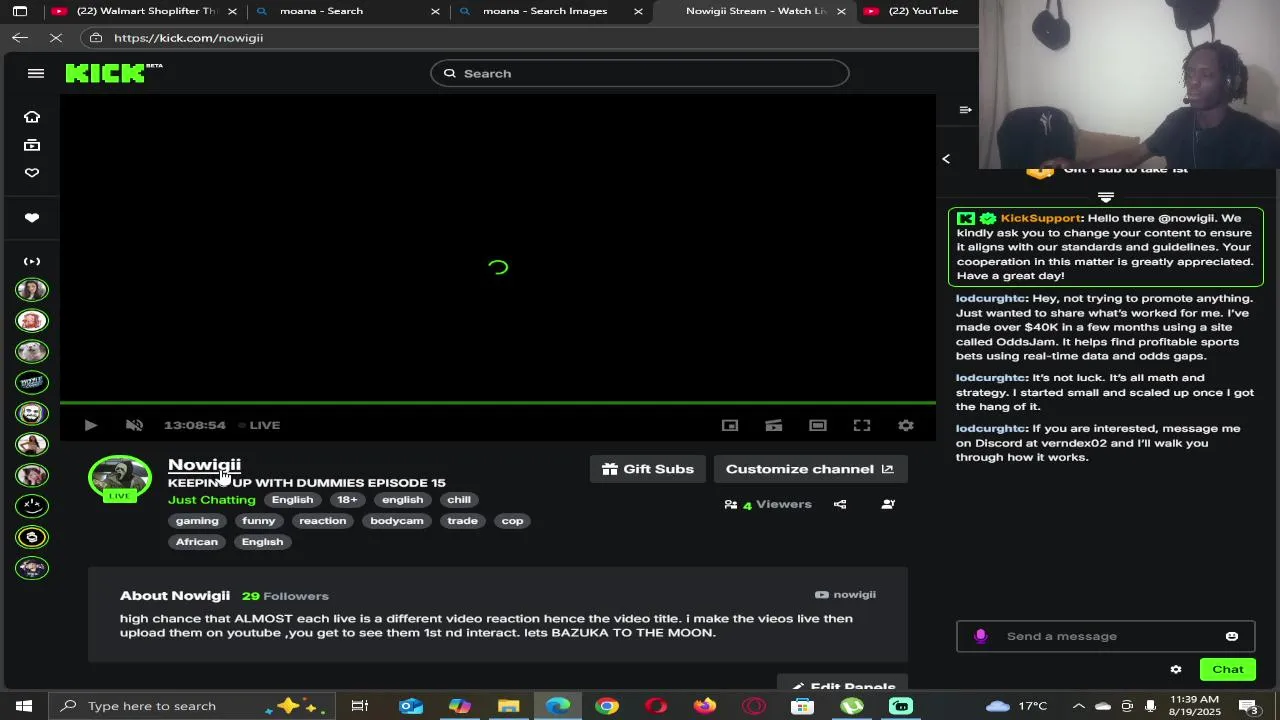
Task: Click the Gift Subs button
Action: coord(648,469)
